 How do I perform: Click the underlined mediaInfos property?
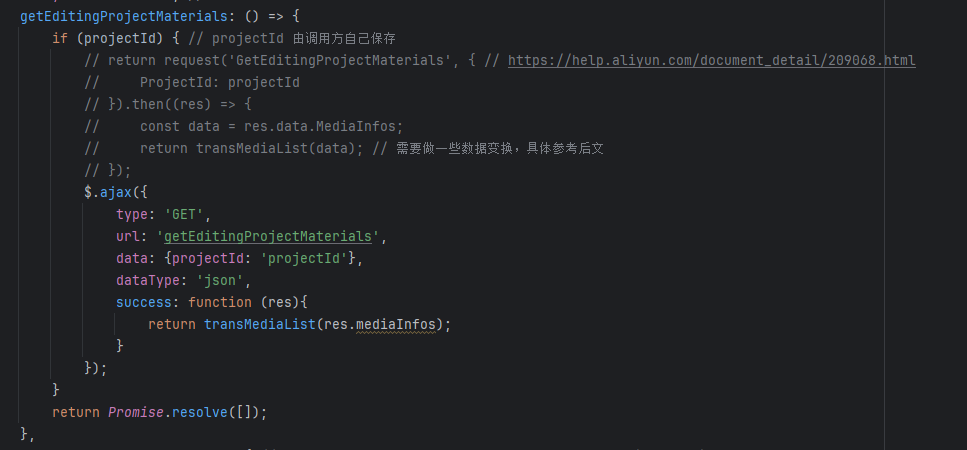(396, 324)
